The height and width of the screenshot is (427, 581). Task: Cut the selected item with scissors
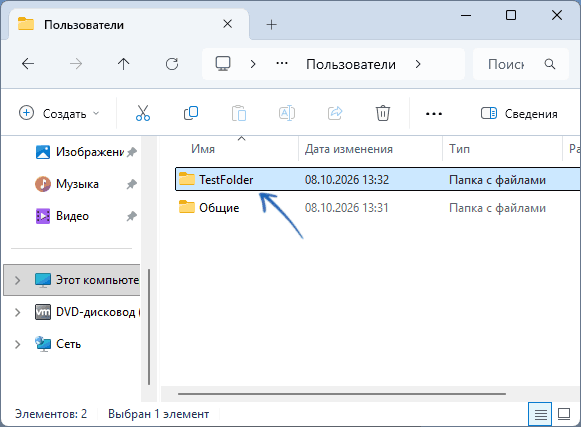point(143,113)
